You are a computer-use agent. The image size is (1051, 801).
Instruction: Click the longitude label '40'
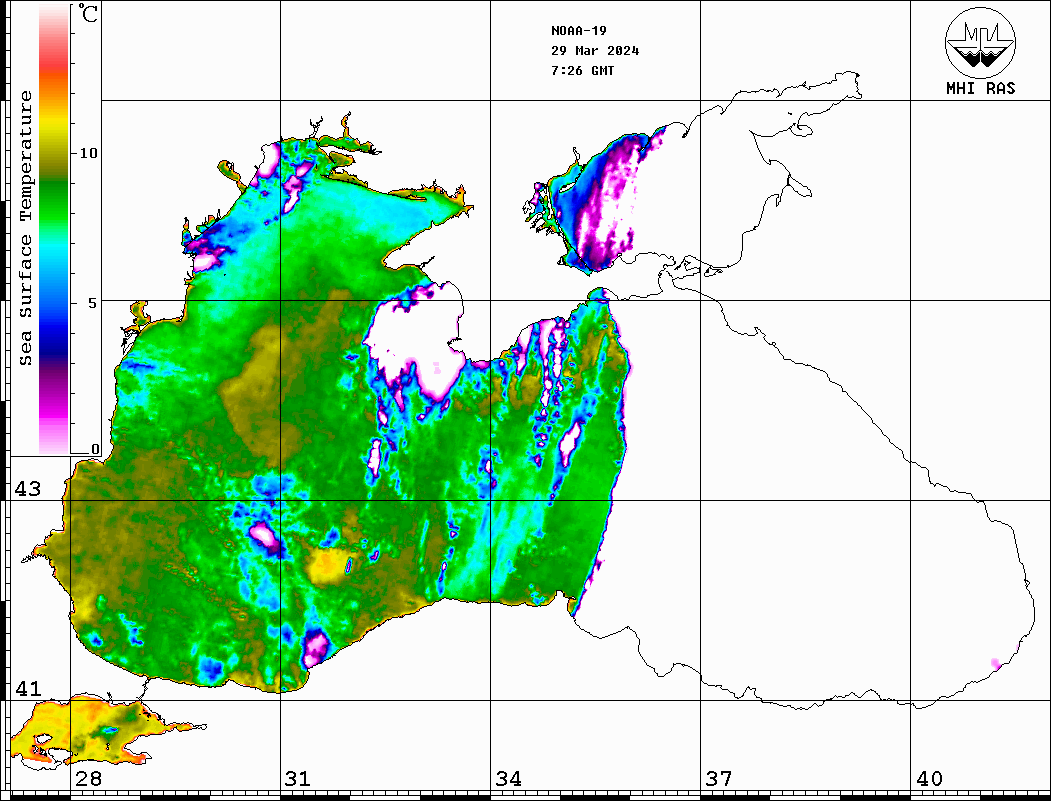[x=929, y=778]
